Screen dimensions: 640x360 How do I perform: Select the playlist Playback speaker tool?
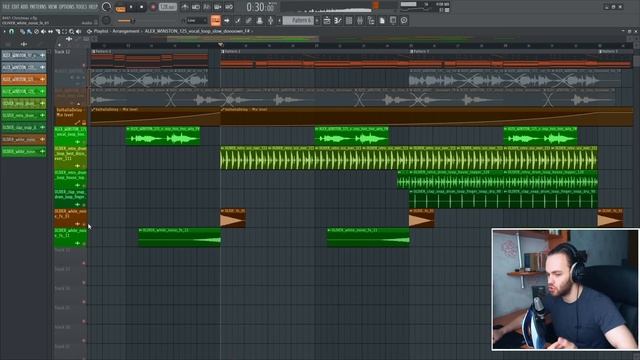[79, 31]
